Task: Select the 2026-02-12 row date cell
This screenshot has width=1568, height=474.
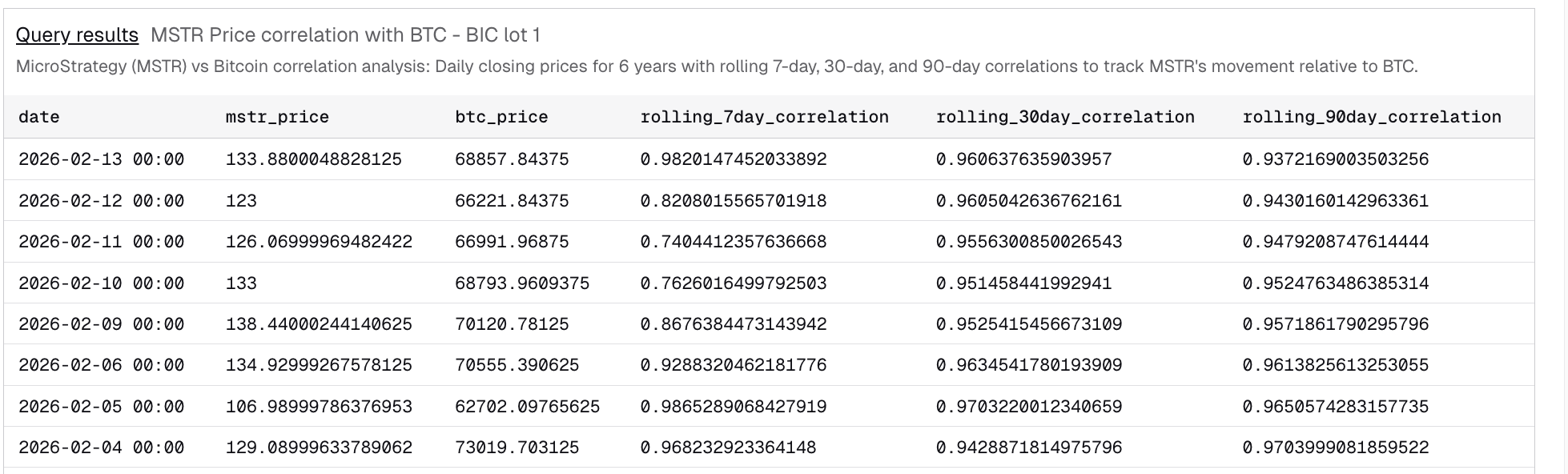Action: click(x=101, y=201)
